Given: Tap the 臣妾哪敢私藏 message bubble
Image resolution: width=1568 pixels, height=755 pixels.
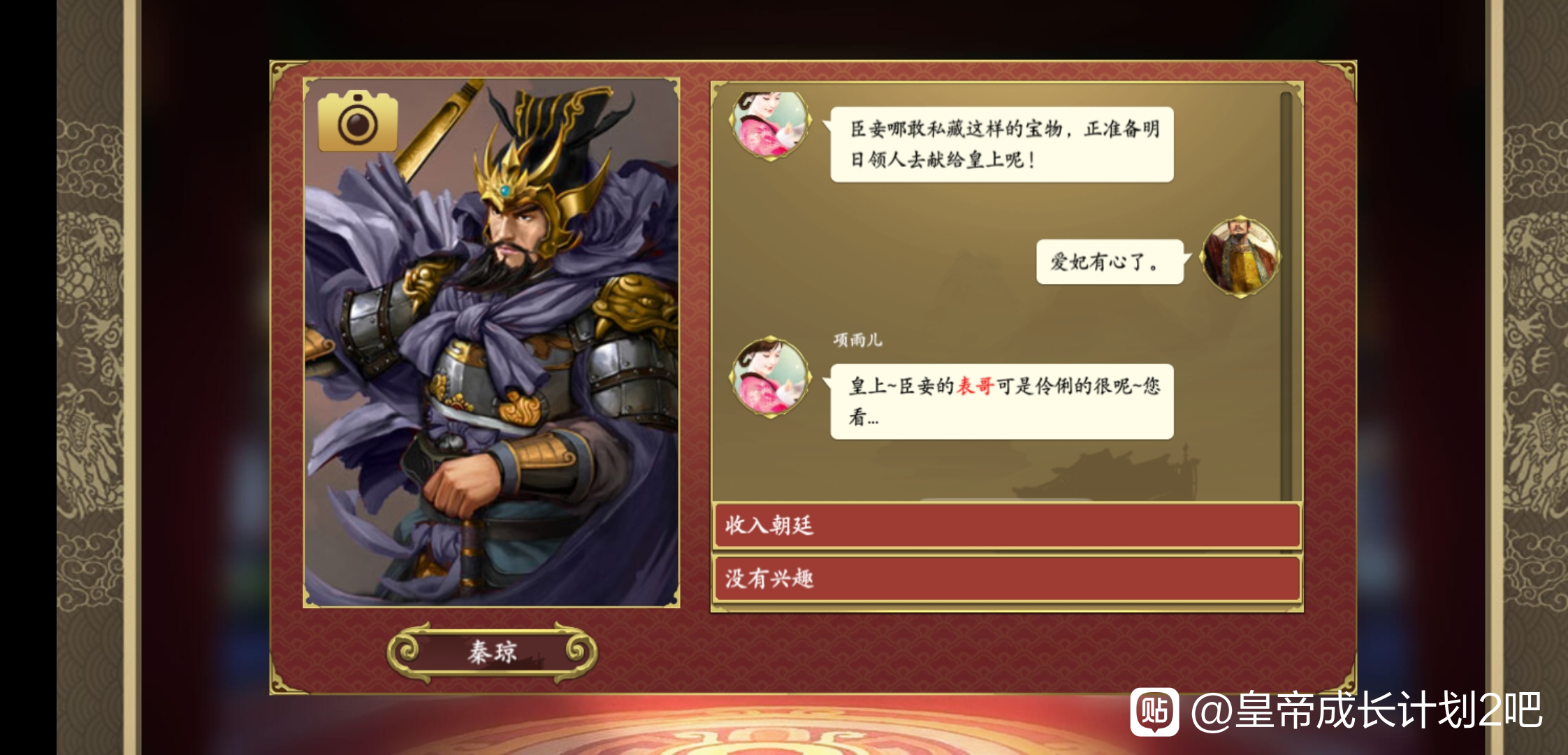Looking at the screenshot, I should [1001, 145].
